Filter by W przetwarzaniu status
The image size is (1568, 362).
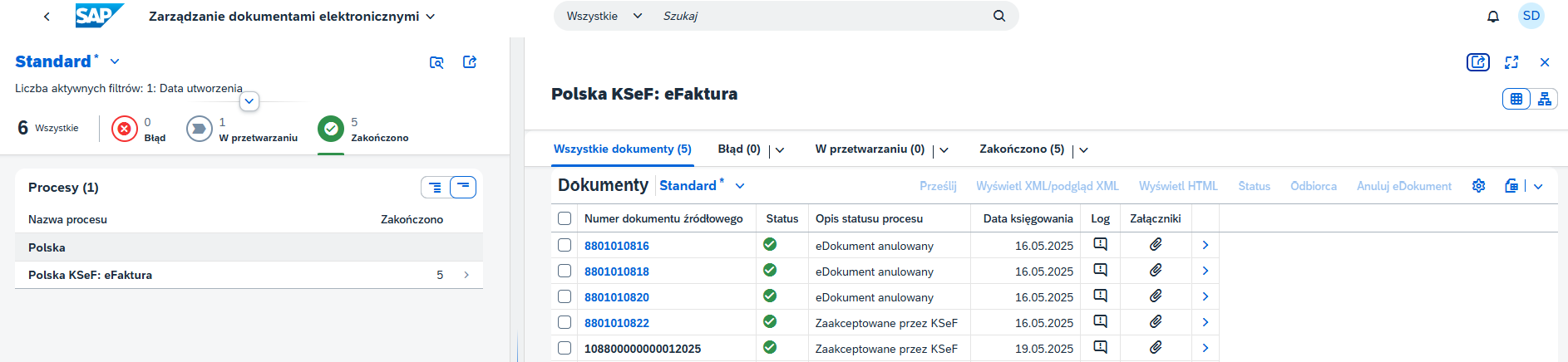point(200,130)
